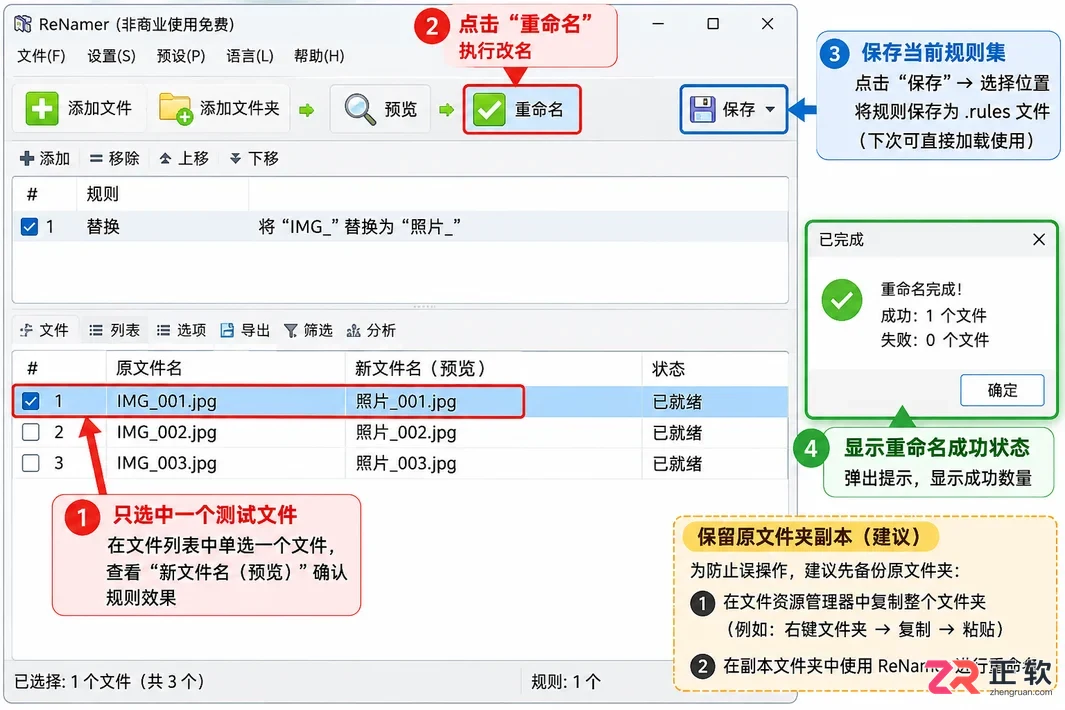This screenshot has width=1065, height=710.
Task: Click the new name 照片_003.jpg
Action: point(406,464)
